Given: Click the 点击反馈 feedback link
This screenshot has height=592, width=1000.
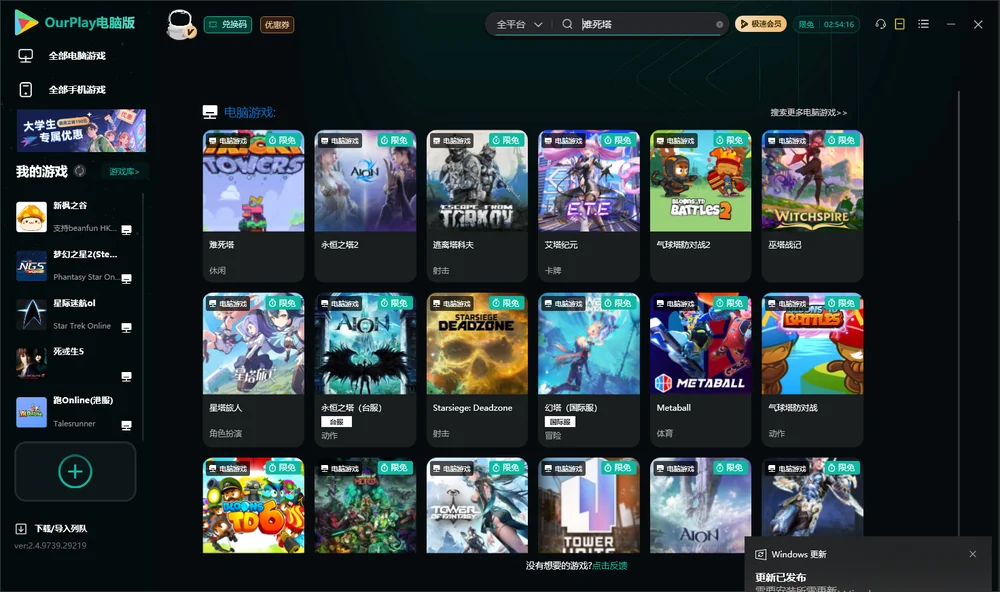Looking at the screenshot, I should [610, 565].
